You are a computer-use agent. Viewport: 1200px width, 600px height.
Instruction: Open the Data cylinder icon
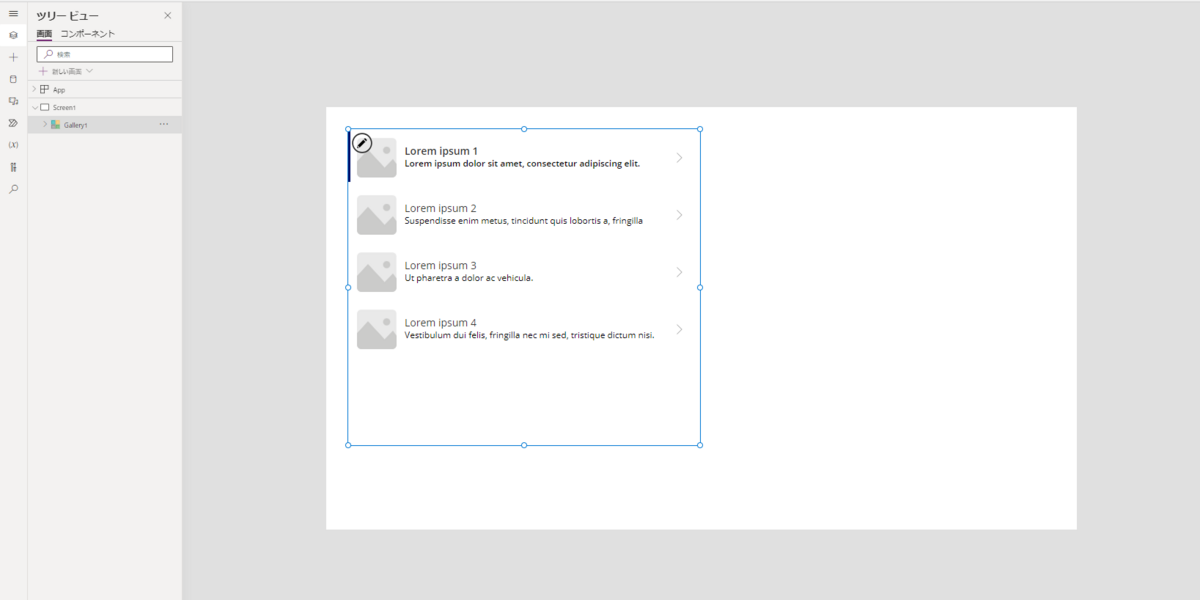[13, 79]
